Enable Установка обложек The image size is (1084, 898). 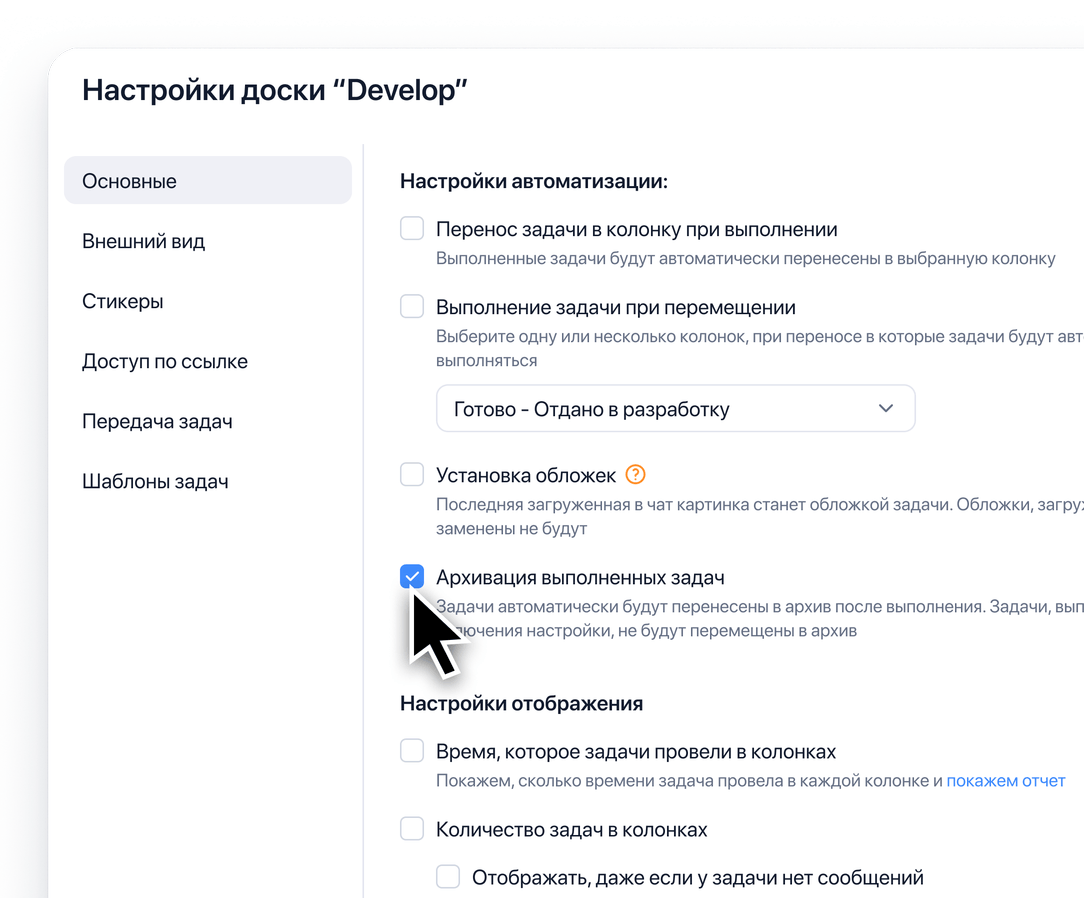(x=412, y=474)
